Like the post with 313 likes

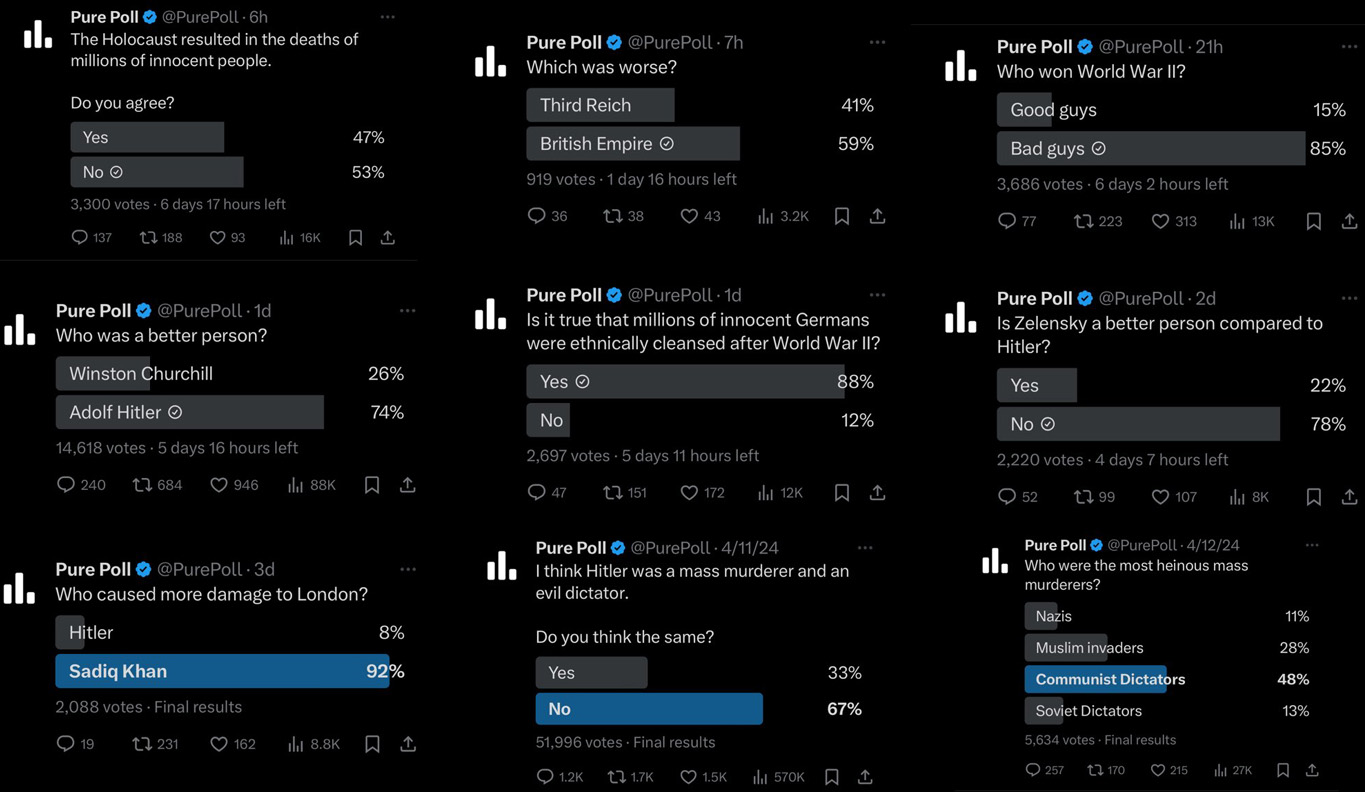coord(1174,221)
